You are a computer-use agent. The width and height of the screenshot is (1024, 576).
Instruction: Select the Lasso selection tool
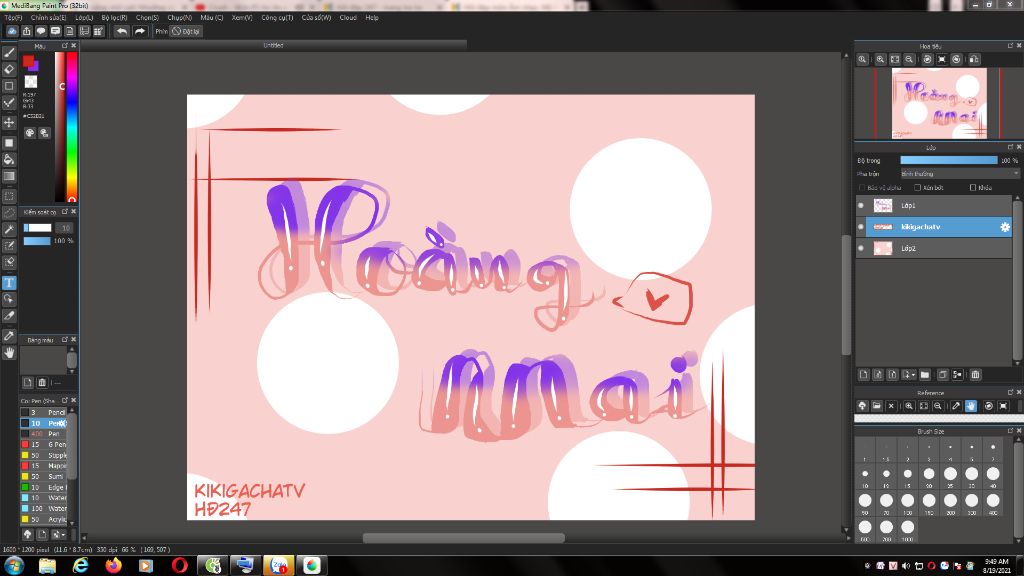(9, 213)
